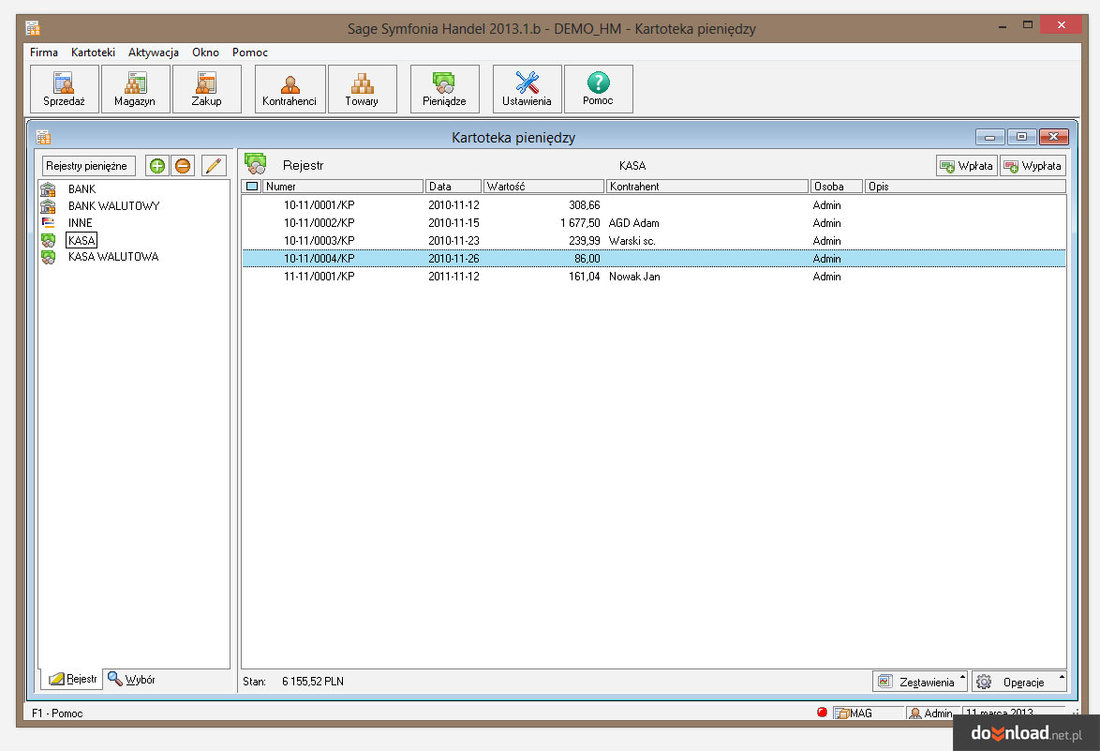Sort by the Numer column header
Image resolution: width=1100 pixels, height=751 pixels.
[x=343, y=187]
